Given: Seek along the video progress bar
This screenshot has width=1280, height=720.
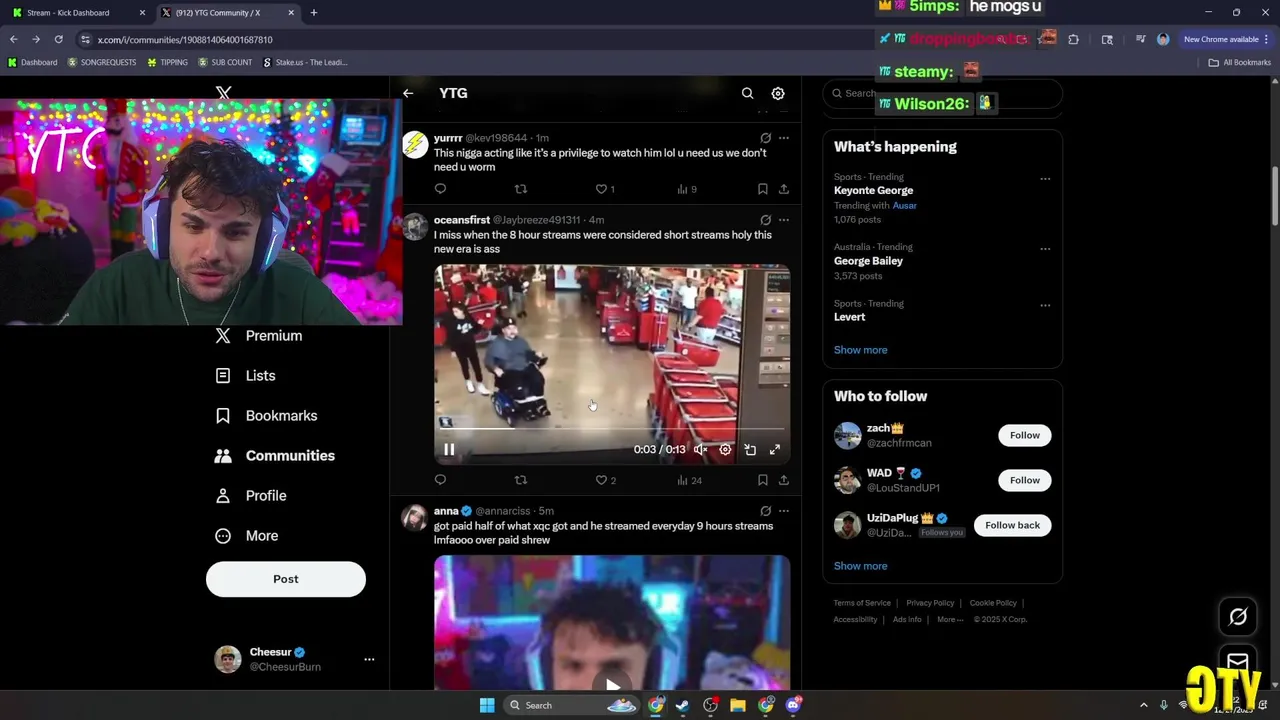Looking at the screenshot, I should pyautogui.click(x=612, y=429).
